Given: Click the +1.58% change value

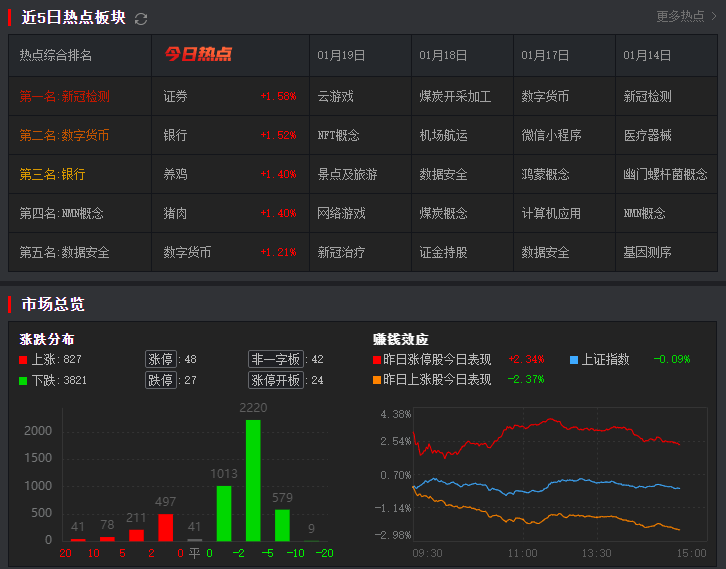Looking at the screenshot, I should click(278, 96).
